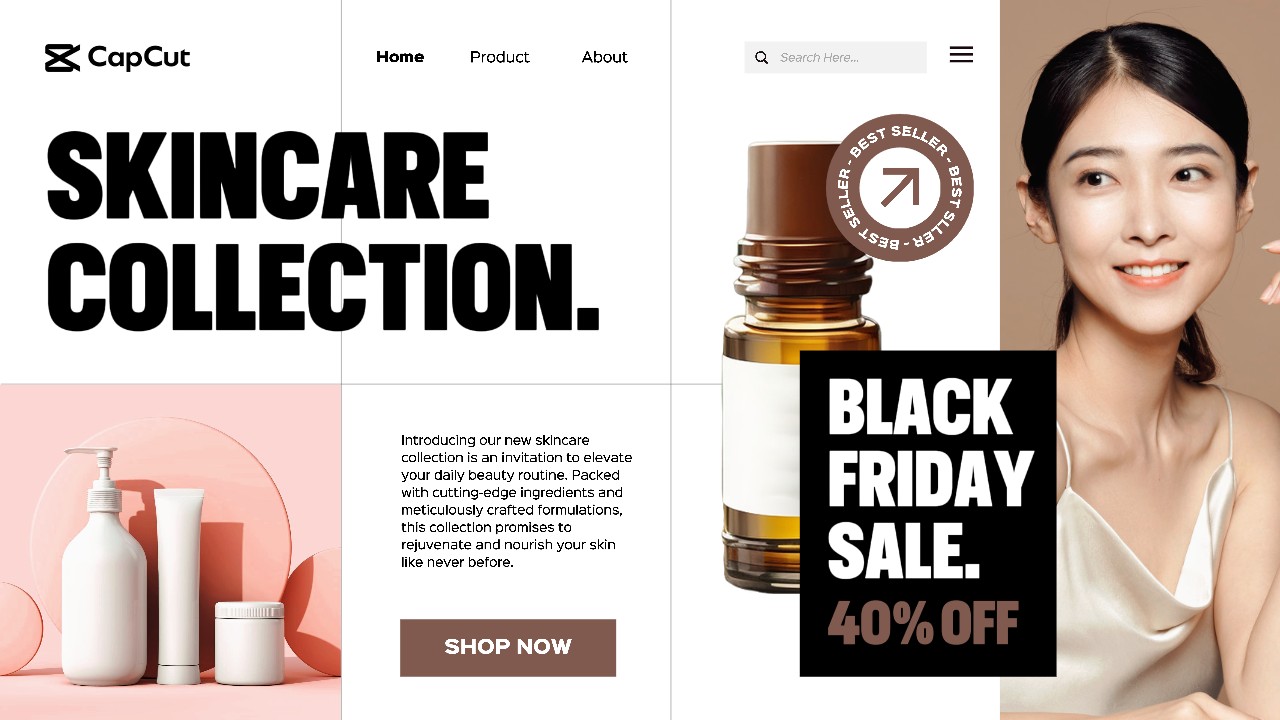The width and height of the screenshot is (1280, 720).
Task: Open the Home nav item
Action: pos(400,57)
